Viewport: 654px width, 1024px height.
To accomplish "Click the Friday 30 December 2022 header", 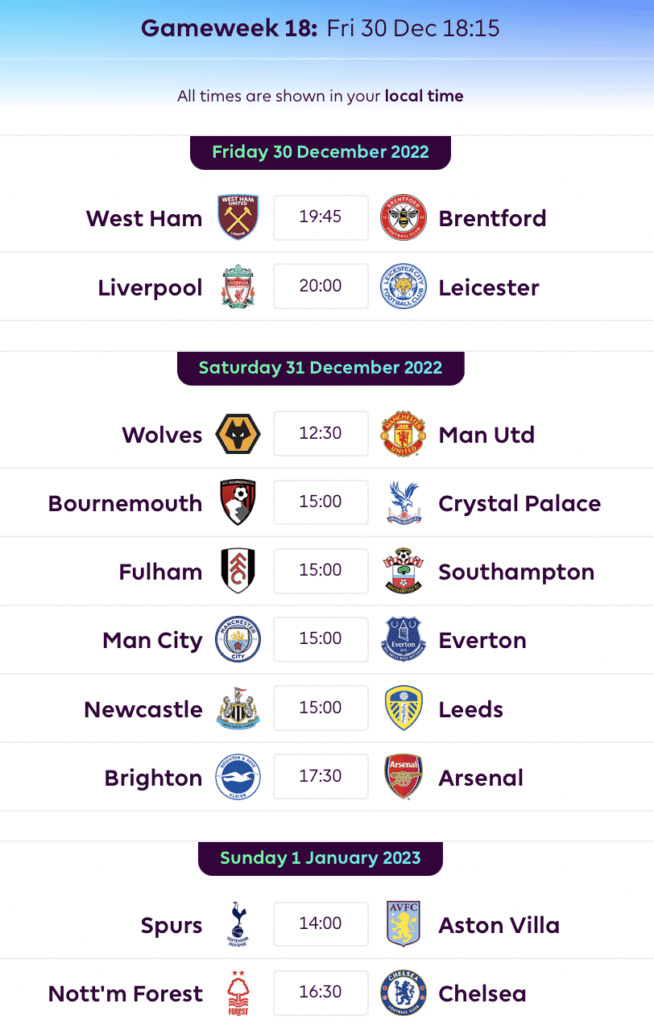I will (x=320, y=152).
